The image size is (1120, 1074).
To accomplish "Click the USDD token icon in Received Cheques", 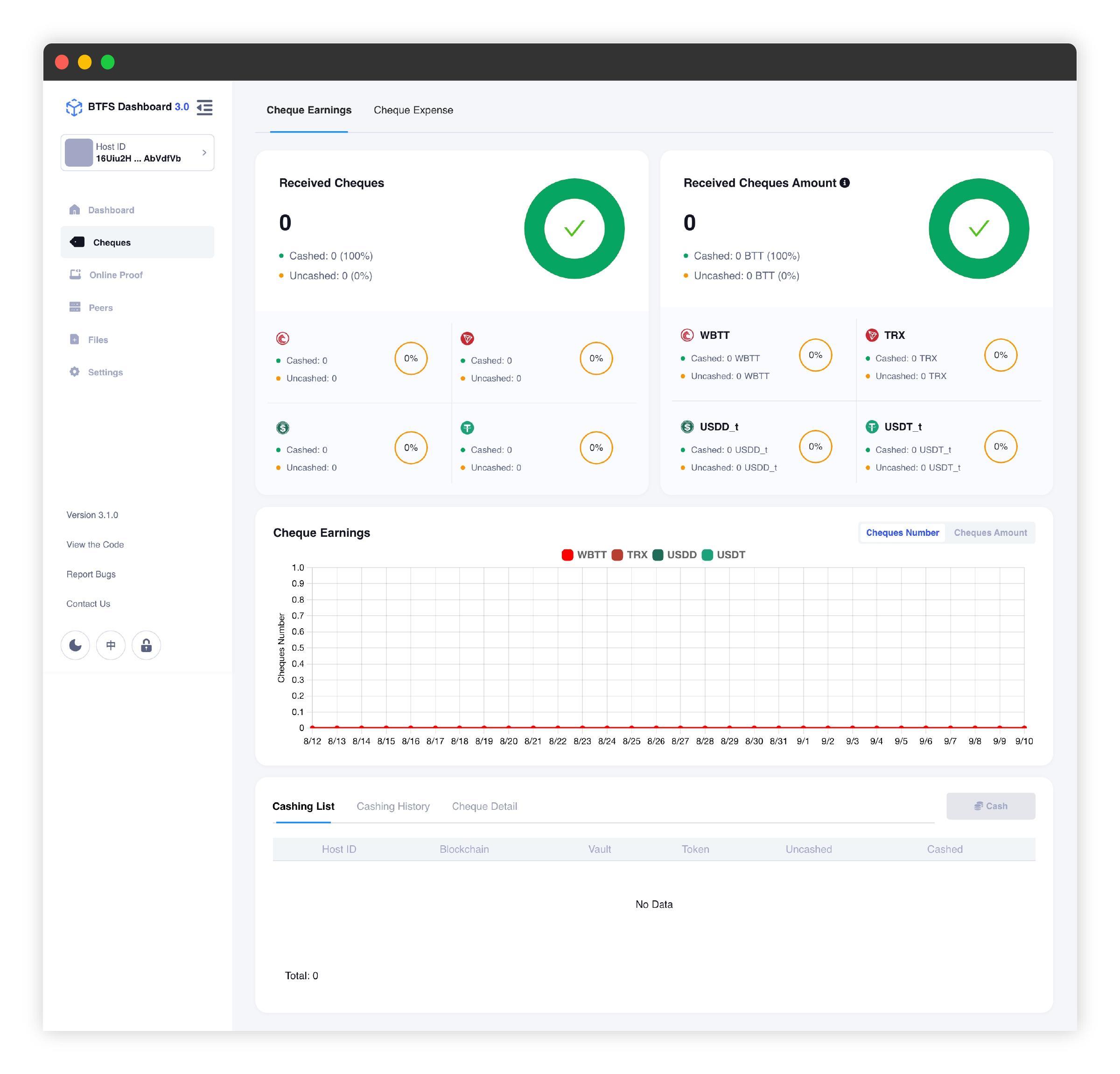I will click(283, 428).
